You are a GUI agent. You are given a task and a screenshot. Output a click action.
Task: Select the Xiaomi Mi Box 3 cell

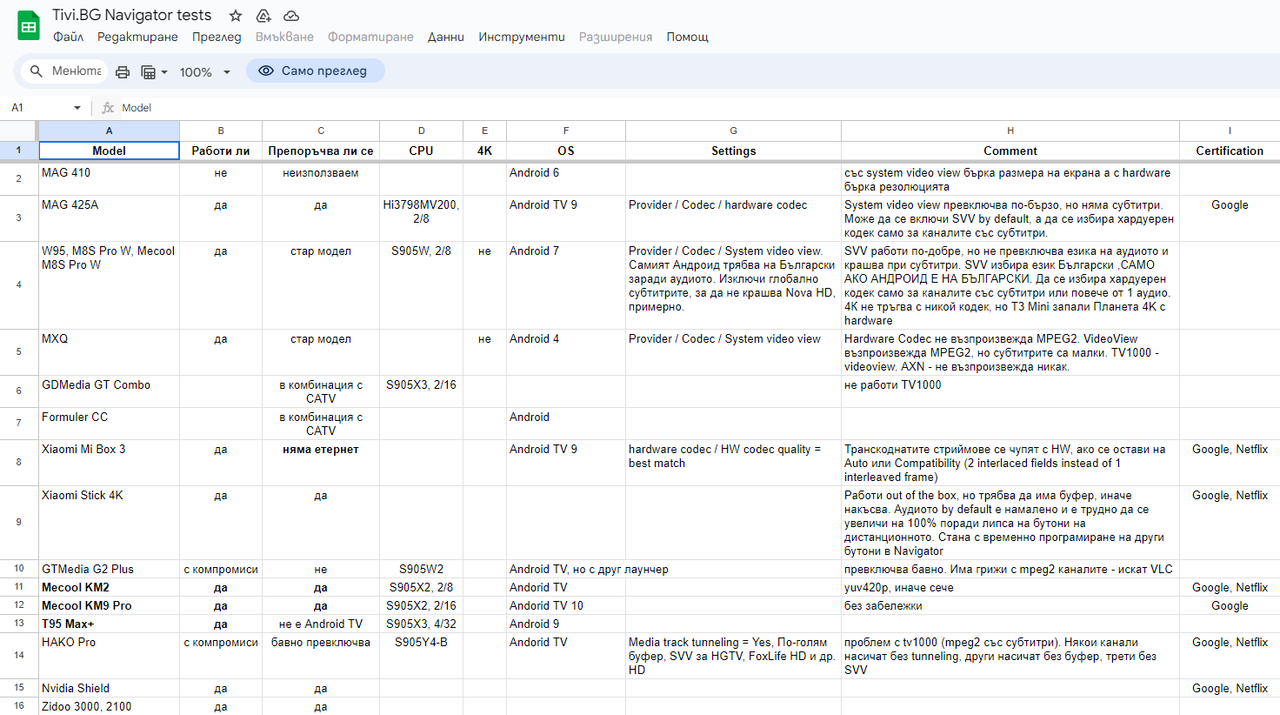109,463
